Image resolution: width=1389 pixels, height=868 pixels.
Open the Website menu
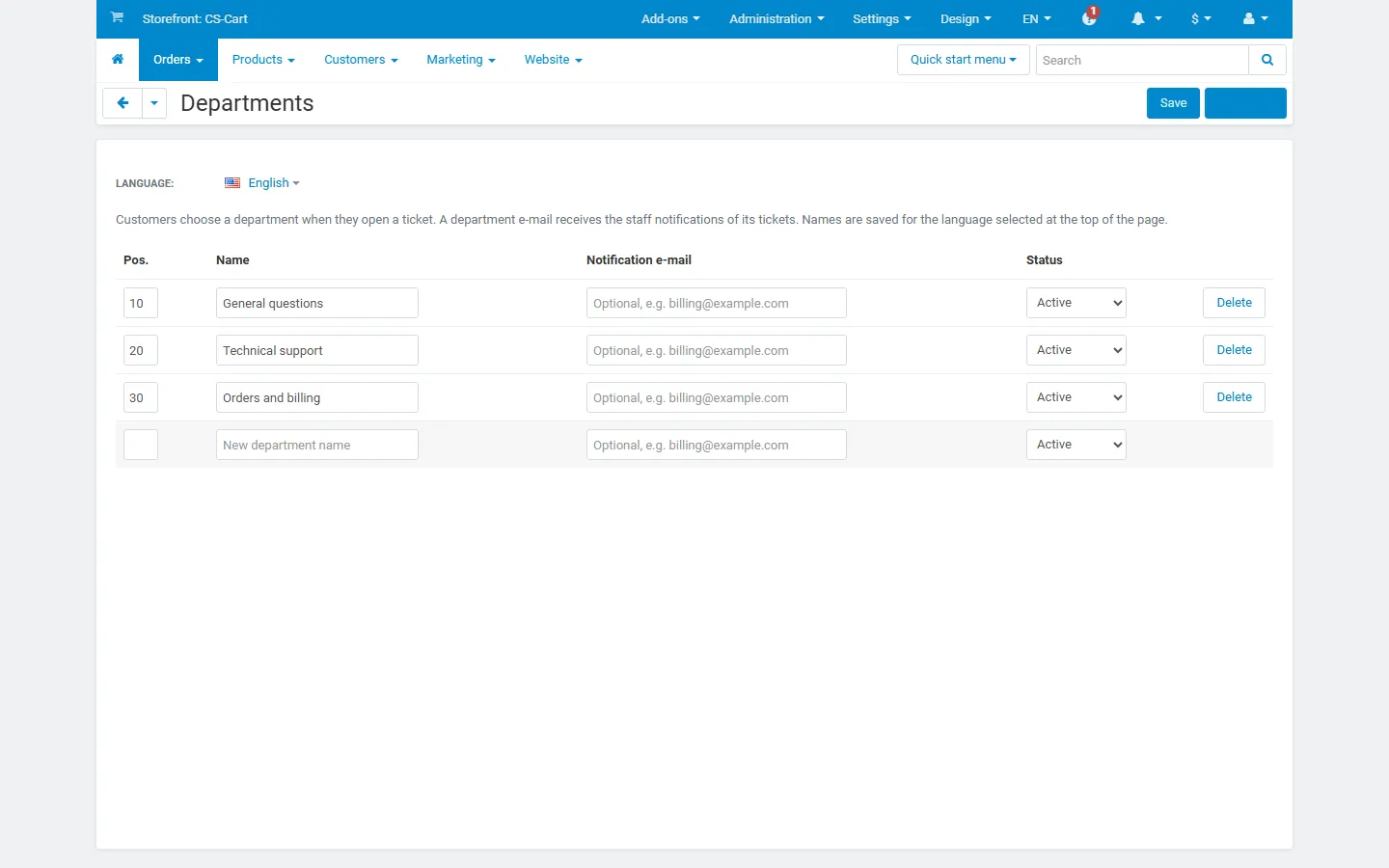554,60
